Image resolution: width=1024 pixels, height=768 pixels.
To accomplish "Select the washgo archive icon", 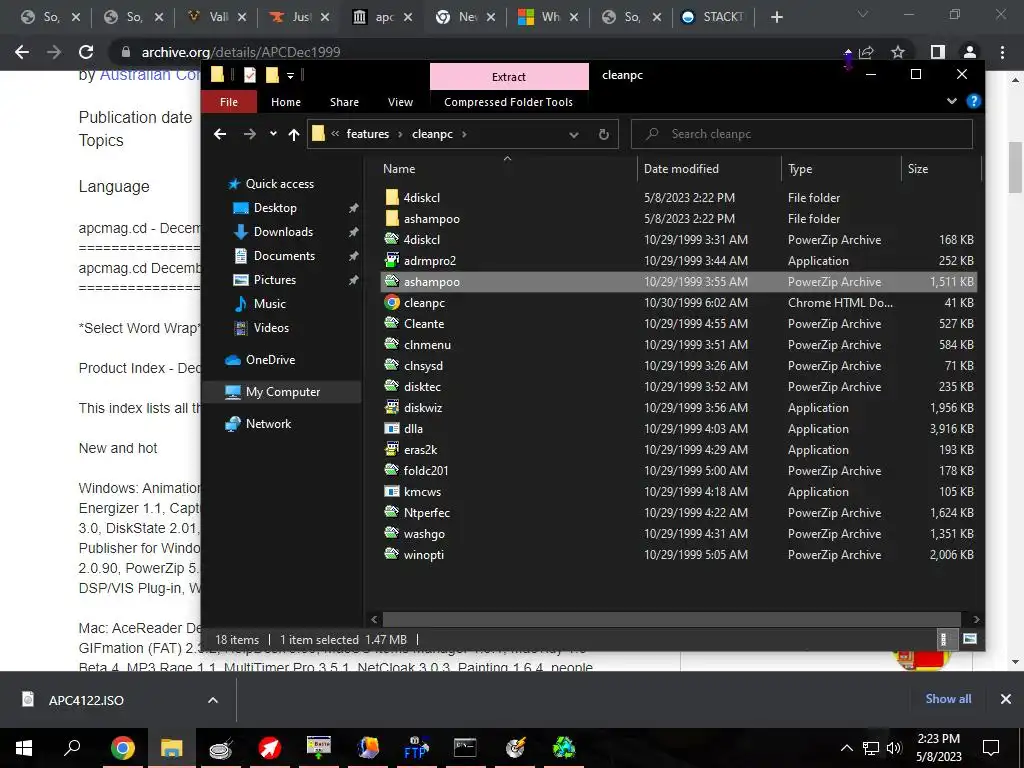I will coord(392,533).
